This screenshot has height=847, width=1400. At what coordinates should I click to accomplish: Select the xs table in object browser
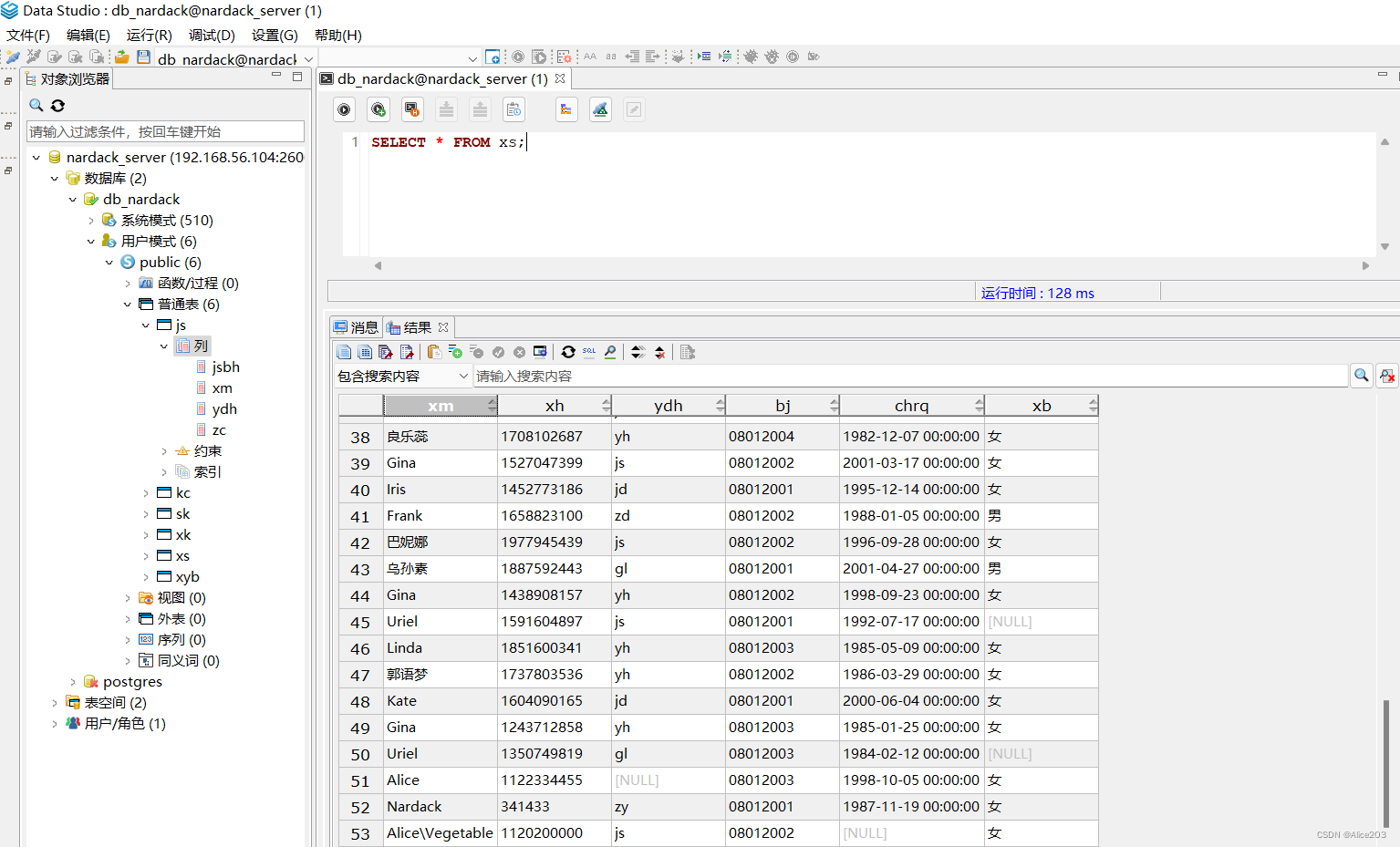[182, 556]
